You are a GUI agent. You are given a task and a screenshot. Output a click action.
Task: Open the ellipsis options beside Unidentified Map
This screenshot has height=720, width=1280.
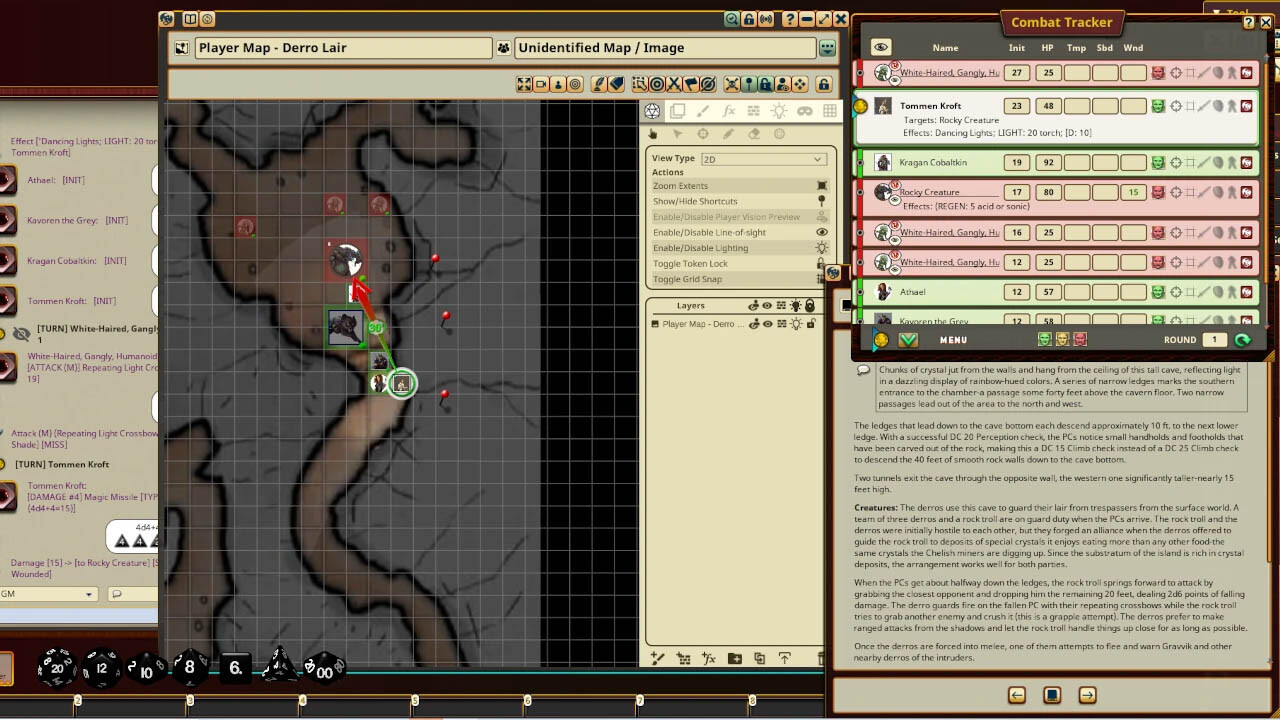(826, 47)
